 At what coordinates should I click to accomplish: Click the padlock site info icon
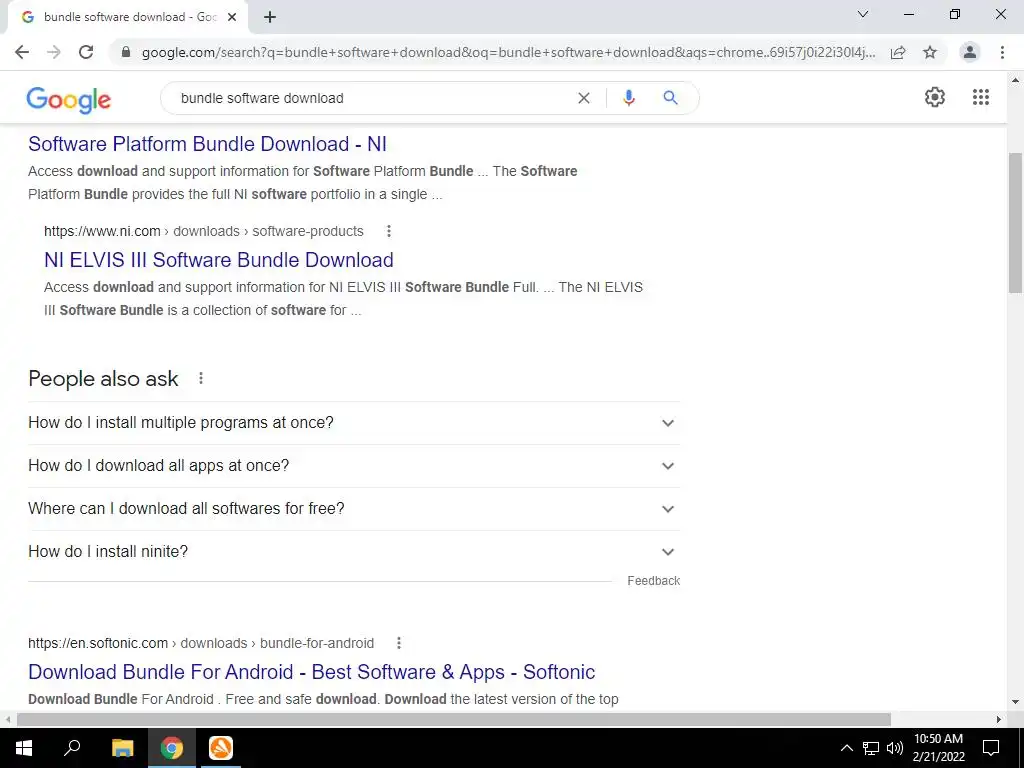point(126,52)
